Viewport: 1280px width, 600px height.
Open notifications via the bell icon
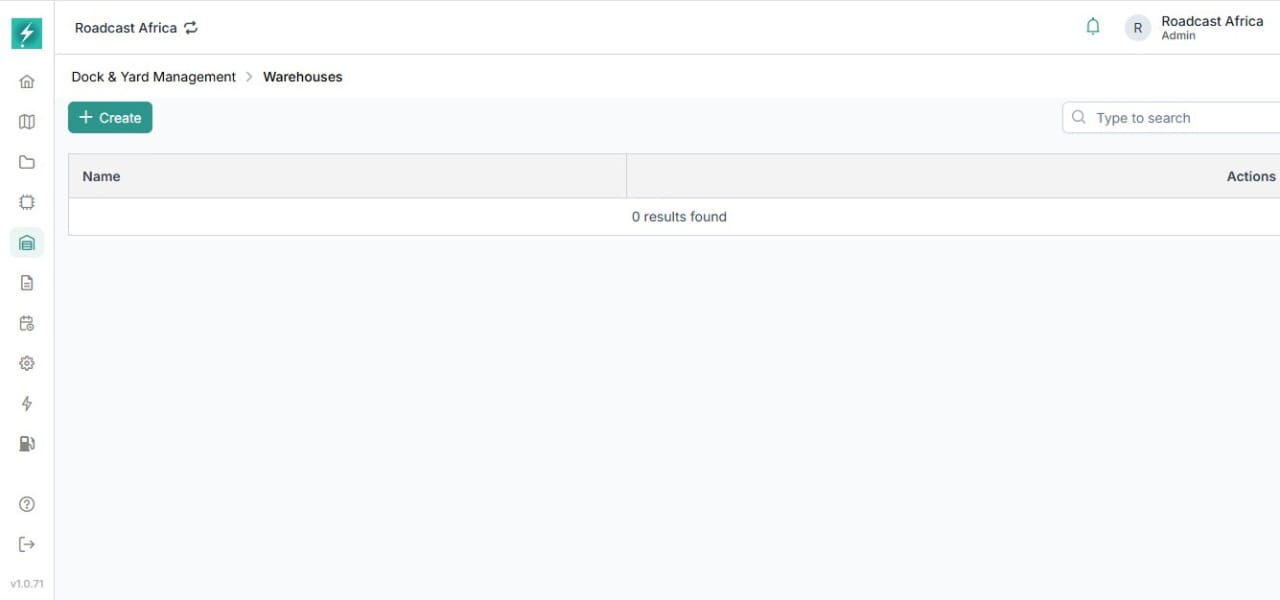tap(1092, 26)
